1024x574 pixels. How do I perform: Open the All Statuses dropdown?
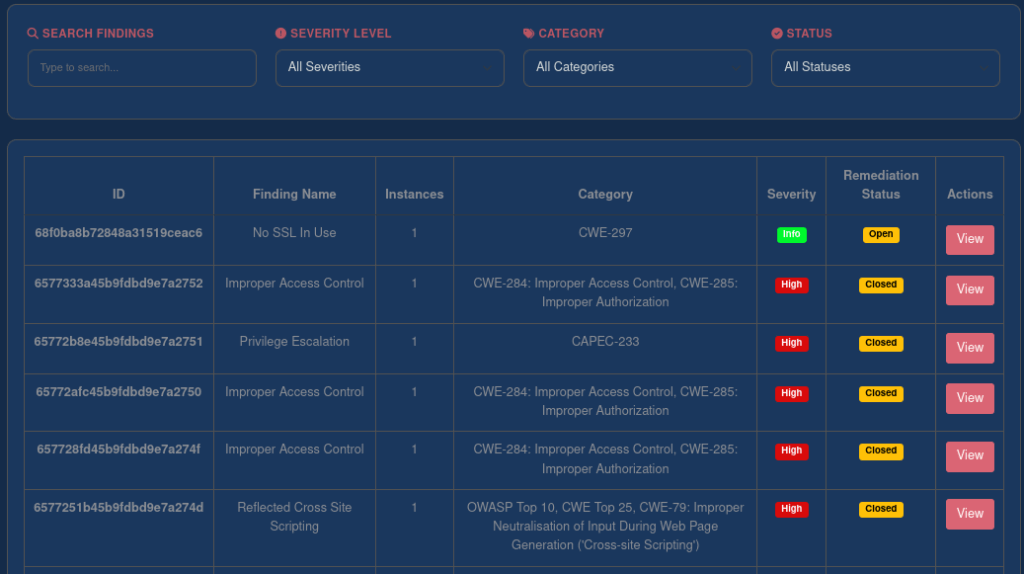coord(885,68)
